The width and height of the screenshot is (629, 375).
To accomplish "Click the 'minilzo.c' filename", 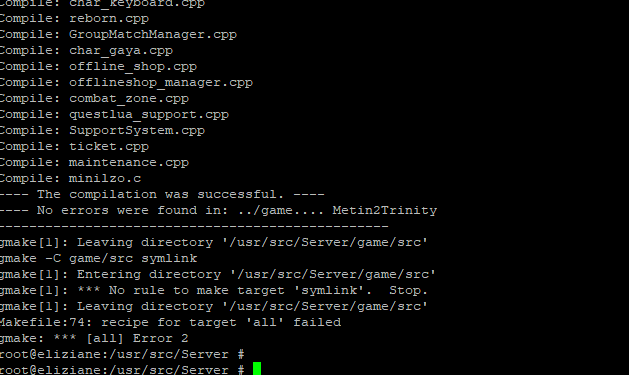I will pos(105,178).
